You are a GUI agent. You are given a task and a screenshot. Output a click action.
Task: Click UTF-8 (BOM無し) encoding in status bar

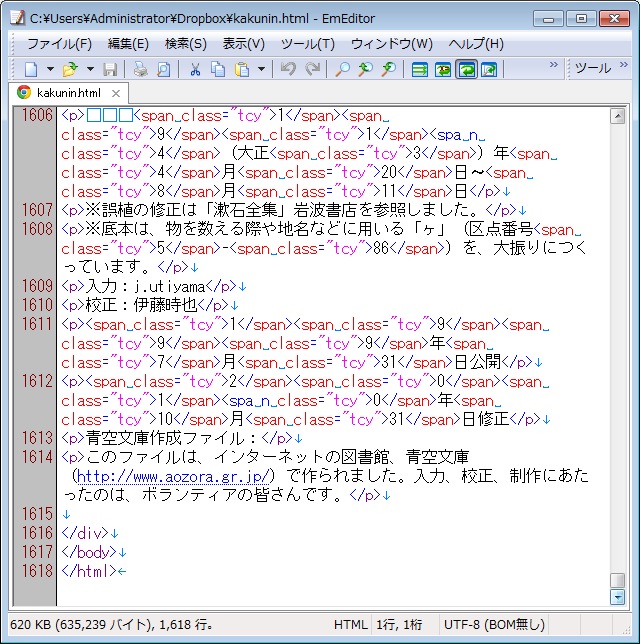pos(495,625)
